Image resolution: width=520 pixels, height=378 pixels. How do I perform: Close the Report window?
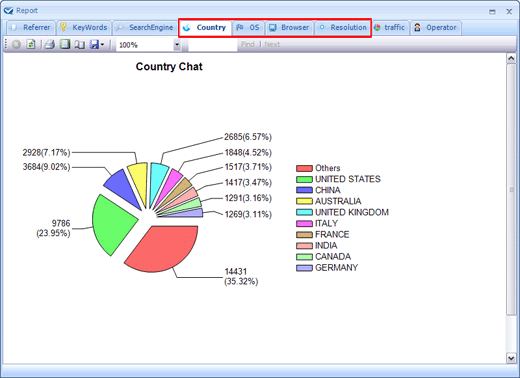pyautogui.click(x=509, y=11)
